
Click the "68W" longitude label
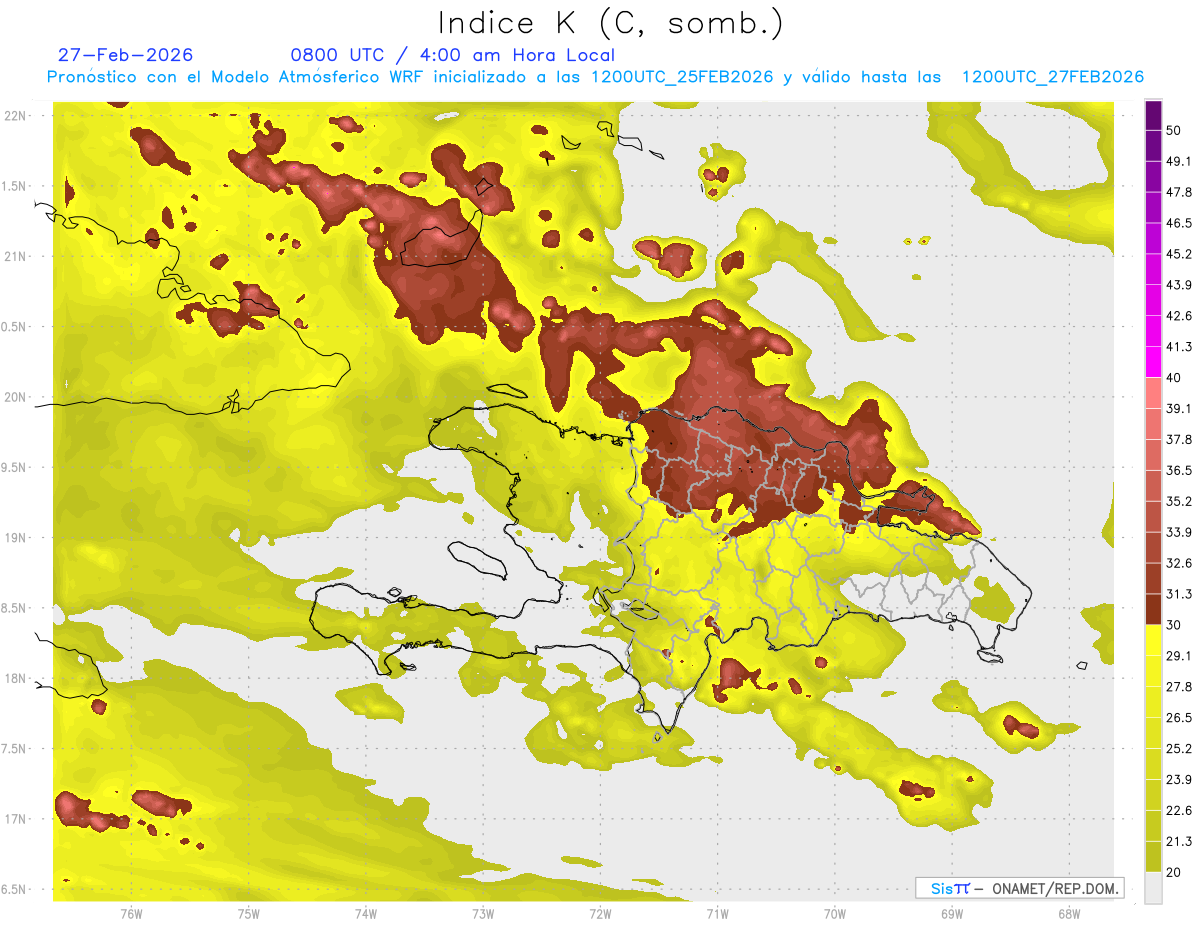click(1069, 913)
